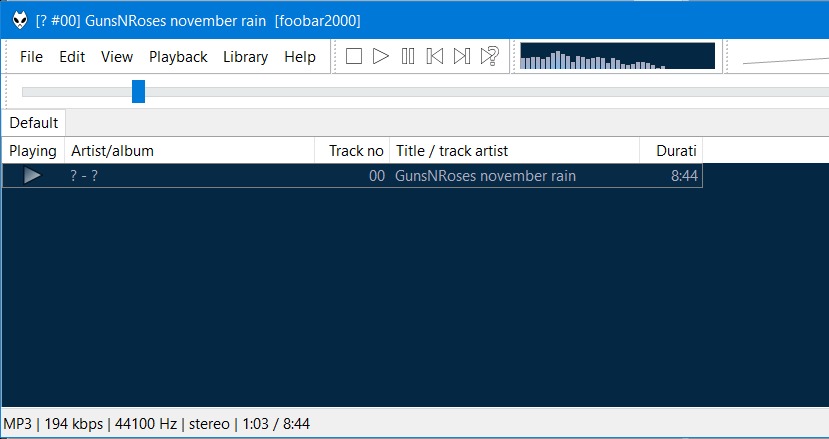Select the '? - ?' artist cell
Image resolution: width=829 pixels, height=439 pixels.
click(x=84, y=176)
